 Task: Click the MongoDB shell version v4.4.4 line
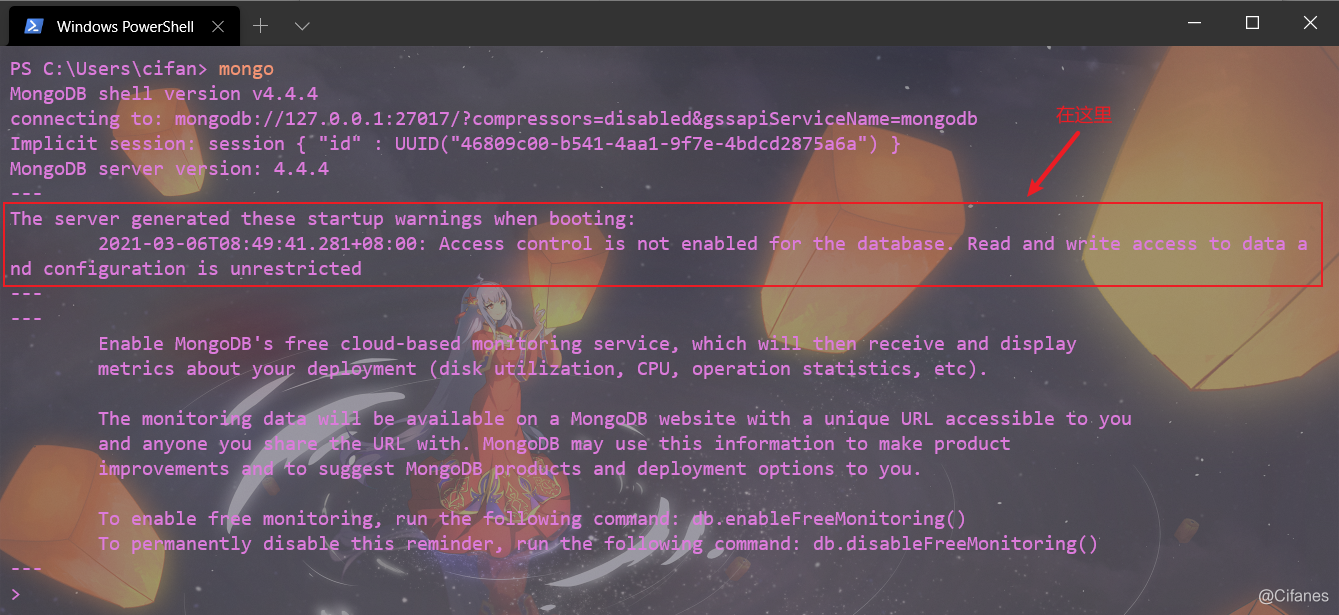[164, 94]
